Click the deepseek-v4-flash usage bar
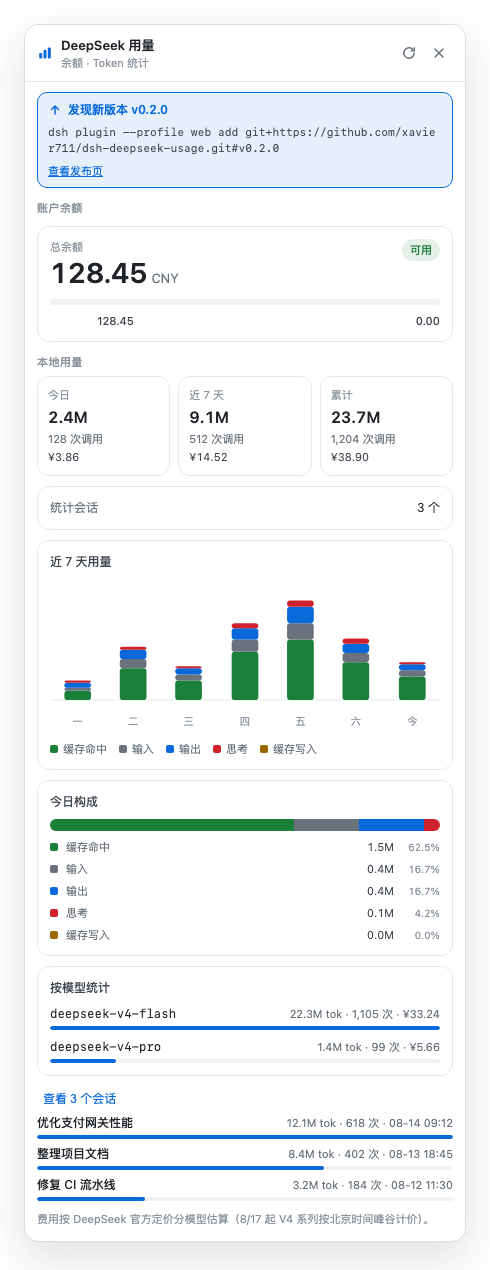Screen dimensions: 490x1270 tap(245, 1028)
